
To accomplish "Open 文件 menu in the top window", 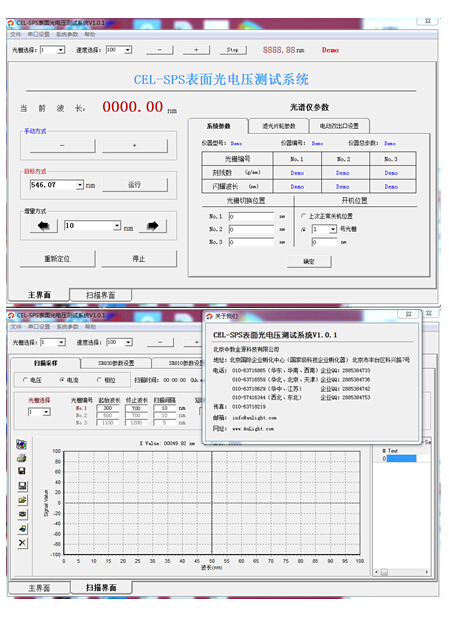I will (x=15, y=35).
